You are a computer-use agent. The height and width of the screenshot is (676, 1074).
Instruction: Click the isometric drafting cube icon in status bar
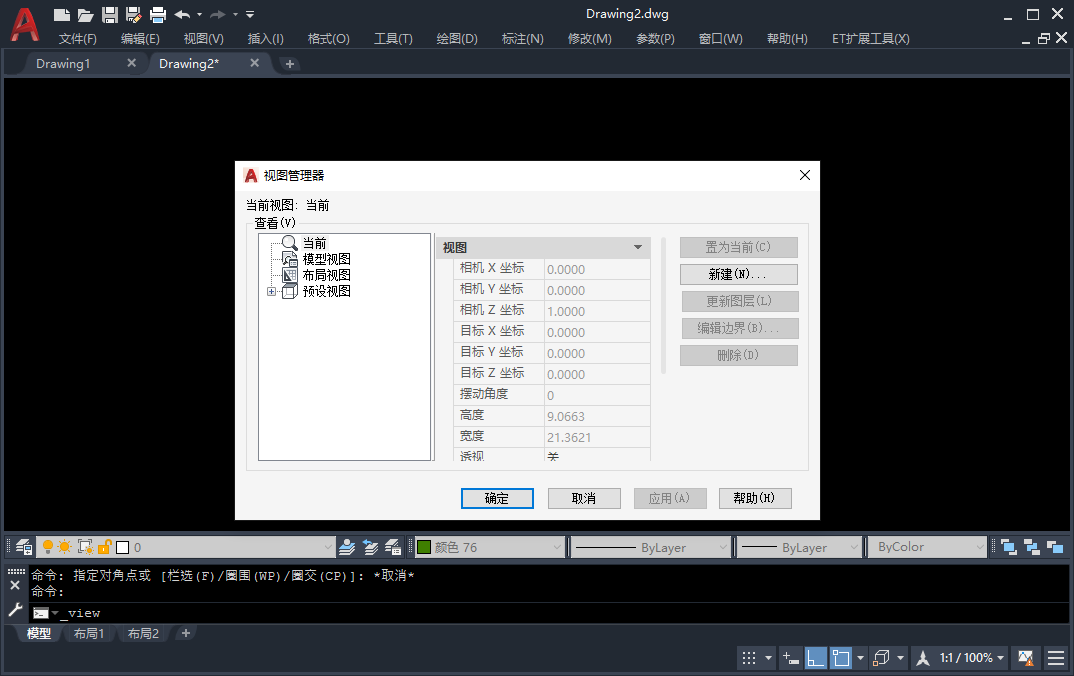882,657
